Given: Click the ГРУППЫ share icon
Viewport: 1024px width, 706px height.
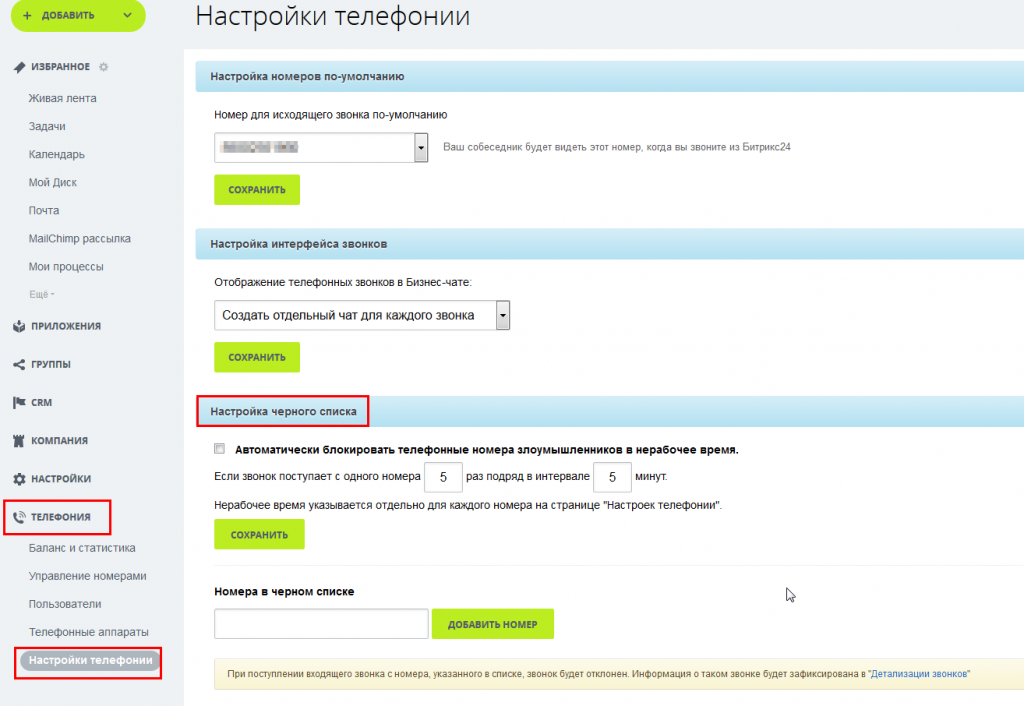Looking at the screenshot, I should click(x=19, y=364).
